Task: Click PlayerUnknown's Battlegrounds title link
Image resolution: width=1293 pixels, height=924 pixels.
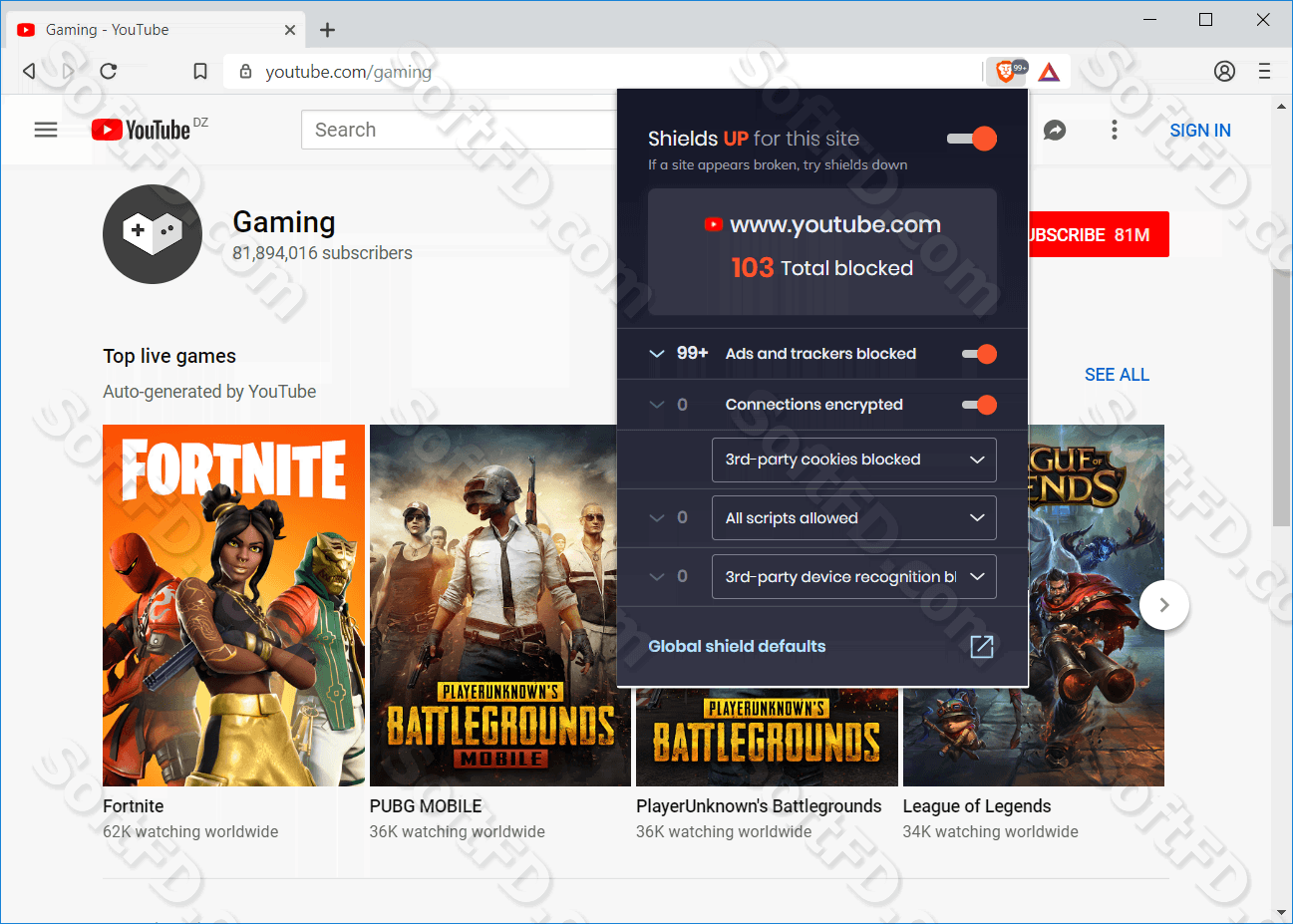Action: [759, 806]
